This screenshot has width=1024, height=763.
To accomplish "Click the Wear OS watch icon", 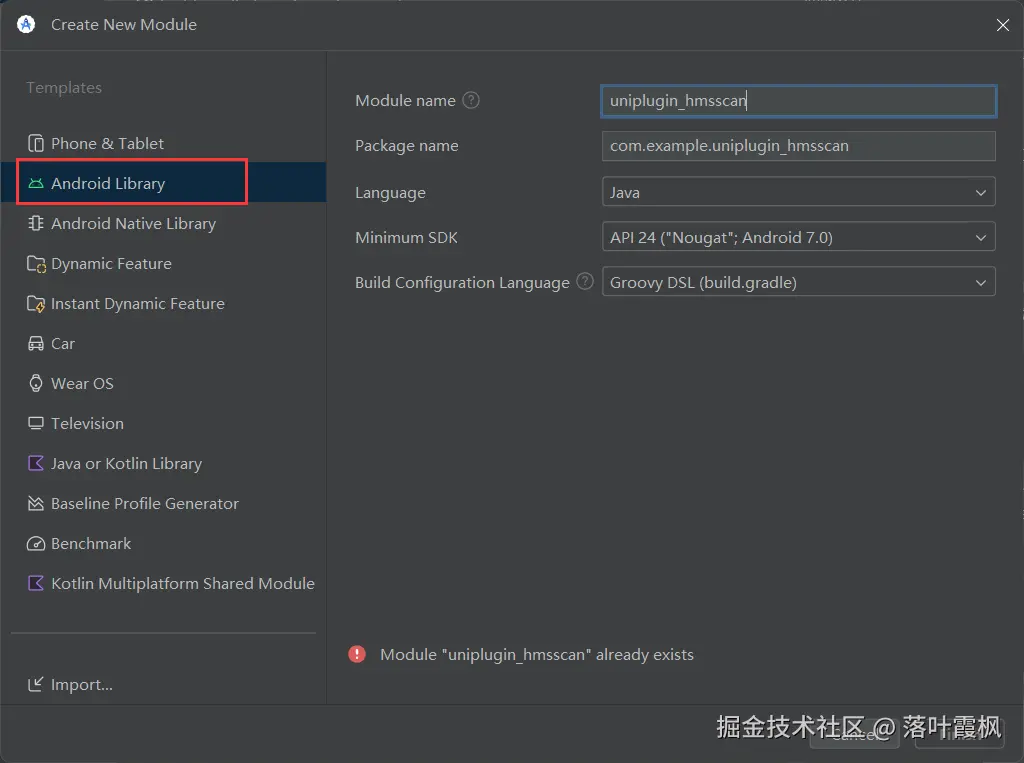I will 36,383.
